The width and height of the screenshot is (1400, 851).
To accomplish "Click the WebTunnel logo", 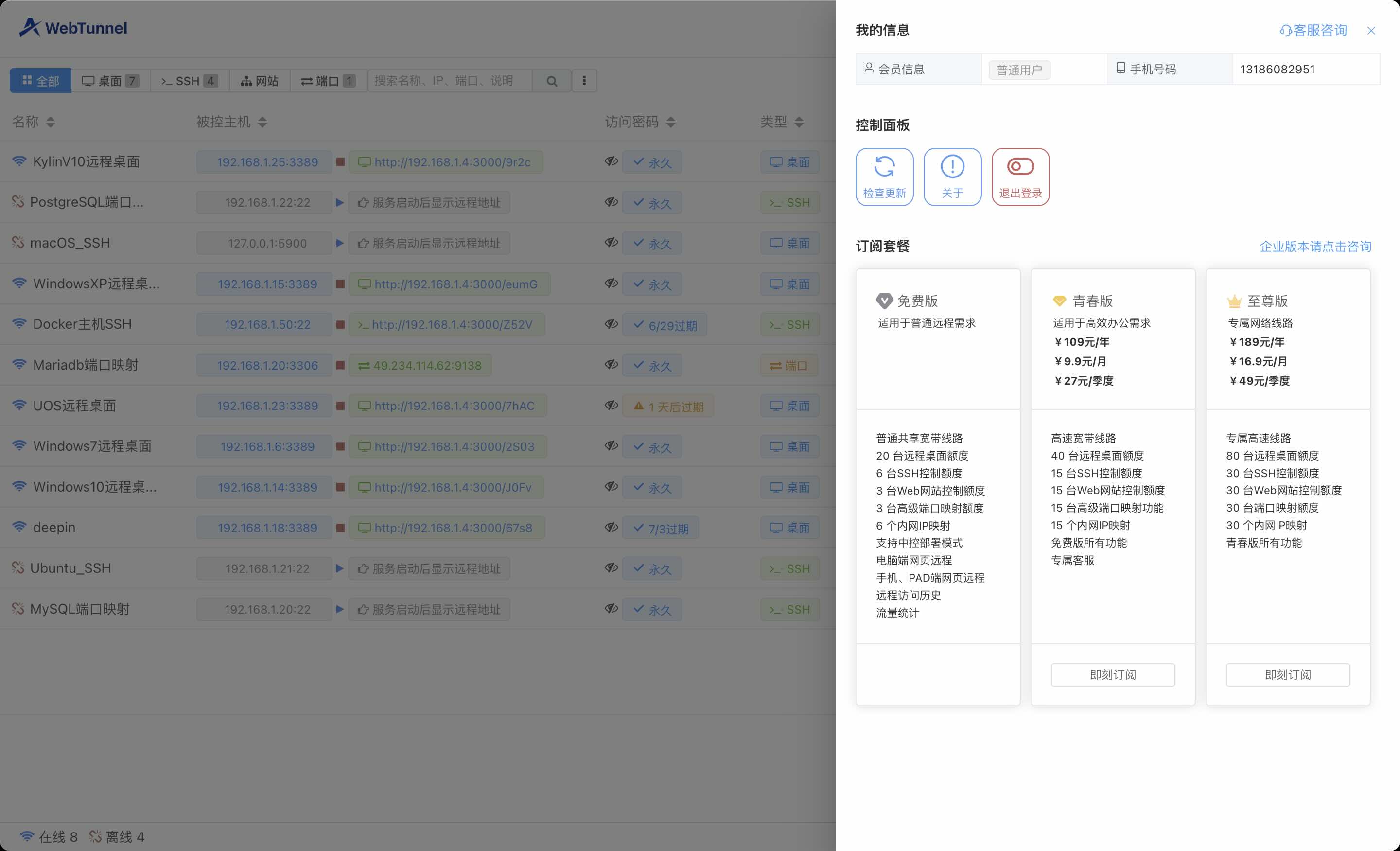I will coord(73,27).
